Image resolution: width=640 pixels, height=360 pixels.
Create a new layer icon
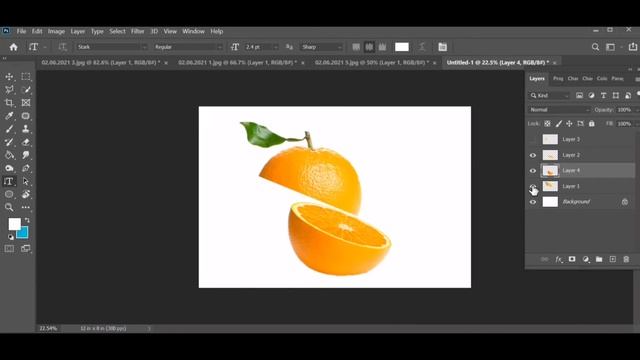[613, 259]
